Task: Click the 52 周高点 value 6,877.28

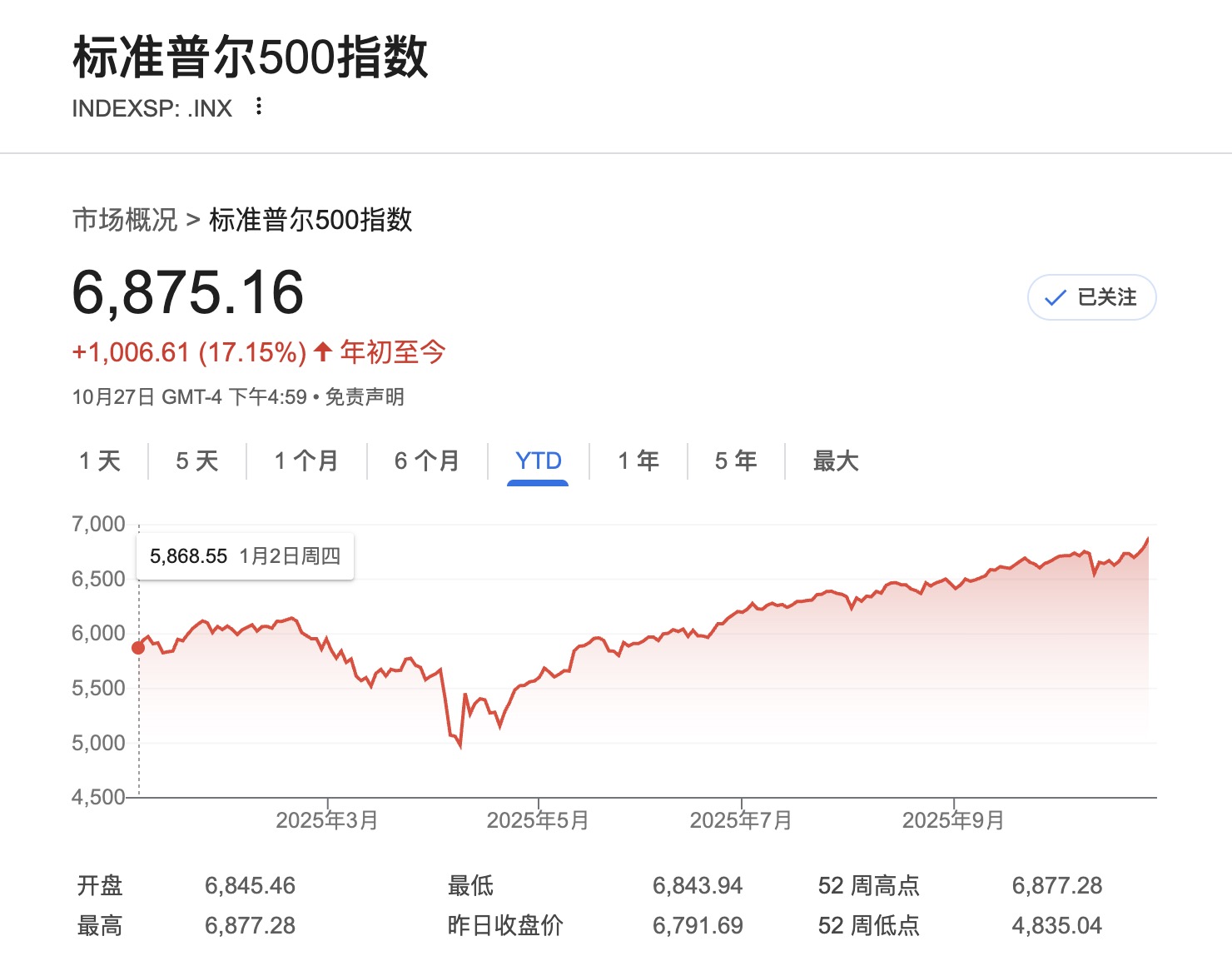Action: pyautogui.click(x=1056, y=885)
